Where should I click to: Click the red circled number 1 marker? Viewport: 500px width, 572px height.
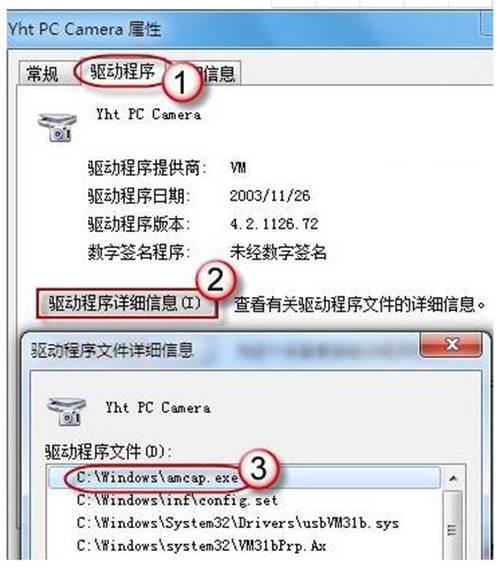(181, 82)
